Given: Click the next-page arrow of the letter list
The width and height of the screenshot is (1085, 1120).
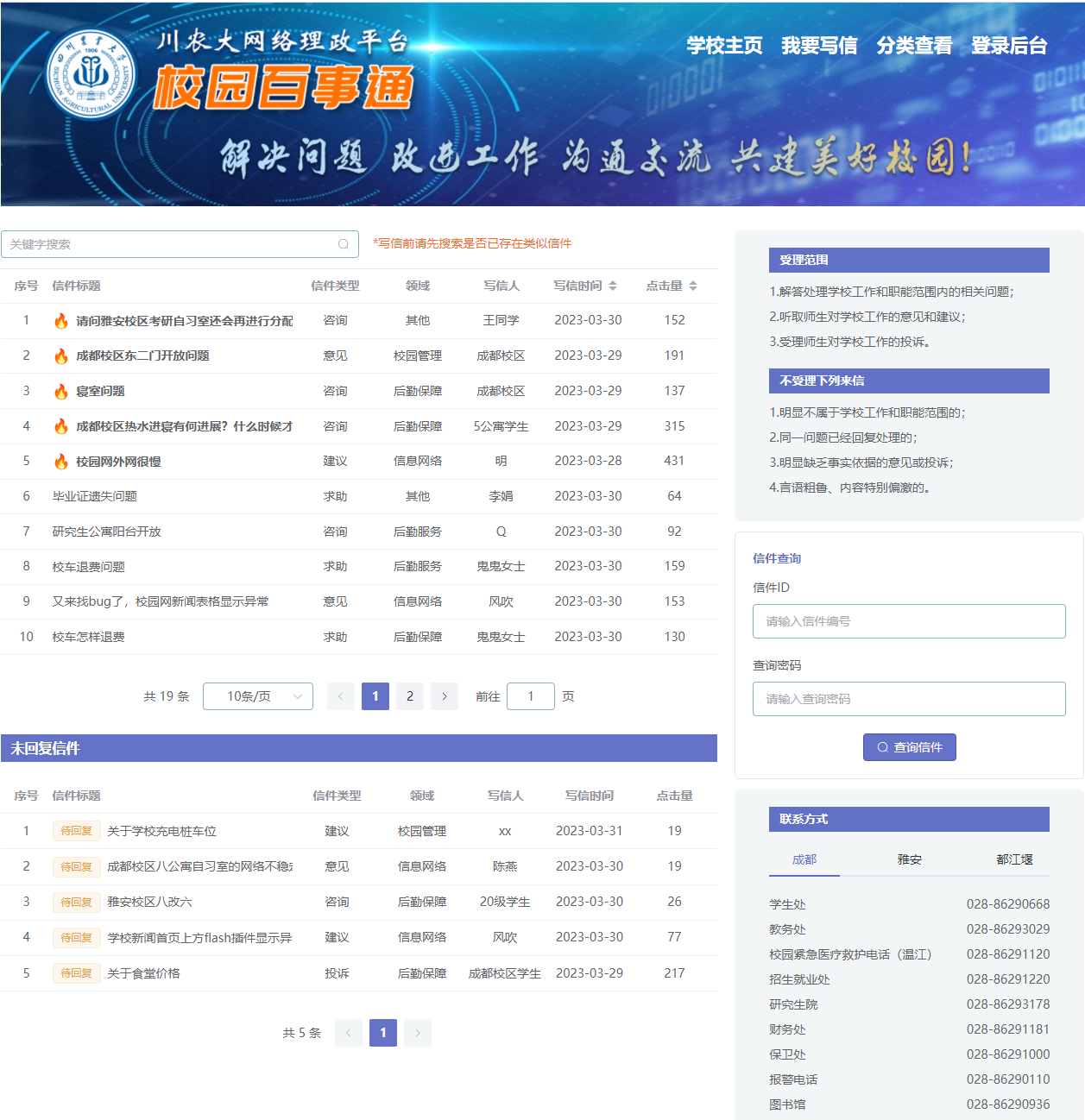Looking at the screenshot, I should 444,695.
